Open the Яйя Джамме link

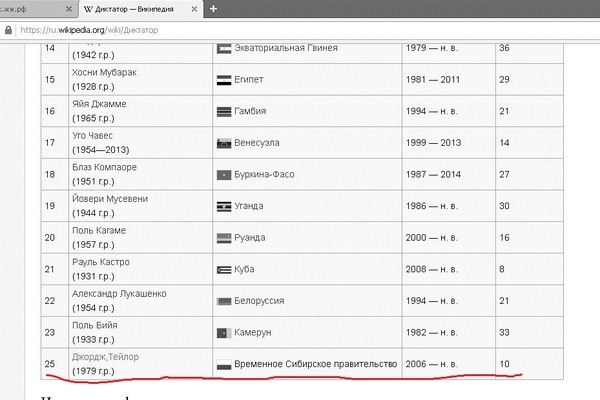click(x=99, y=104)
